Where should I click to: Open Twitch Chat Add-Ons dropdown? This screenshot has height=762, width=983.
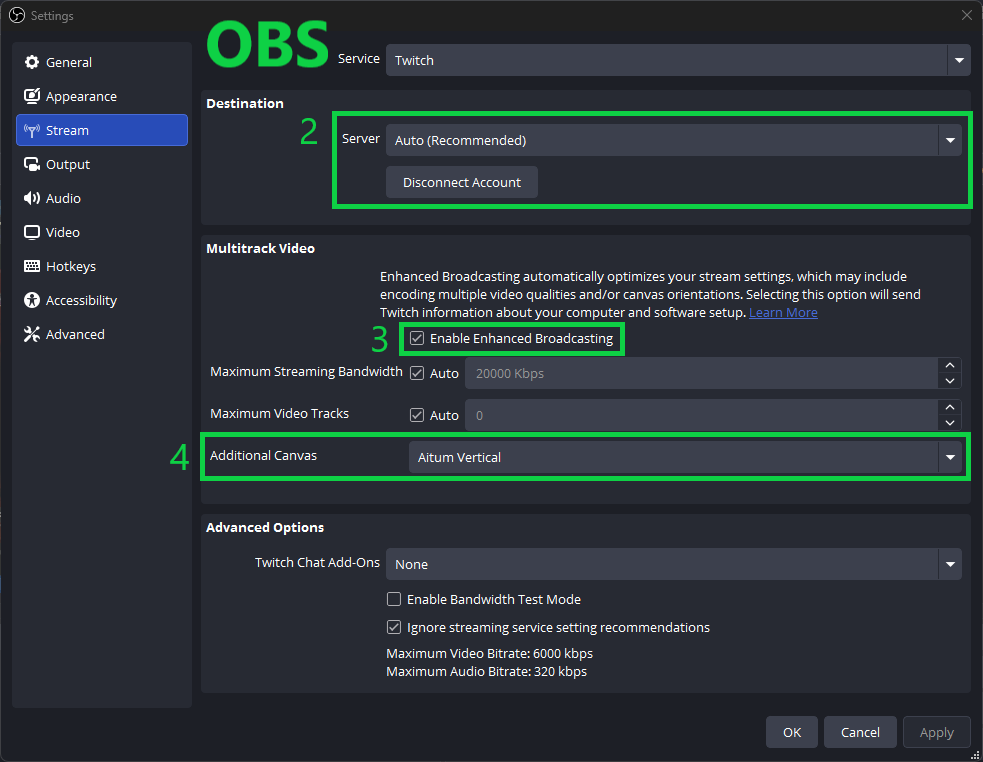[673, 564]
